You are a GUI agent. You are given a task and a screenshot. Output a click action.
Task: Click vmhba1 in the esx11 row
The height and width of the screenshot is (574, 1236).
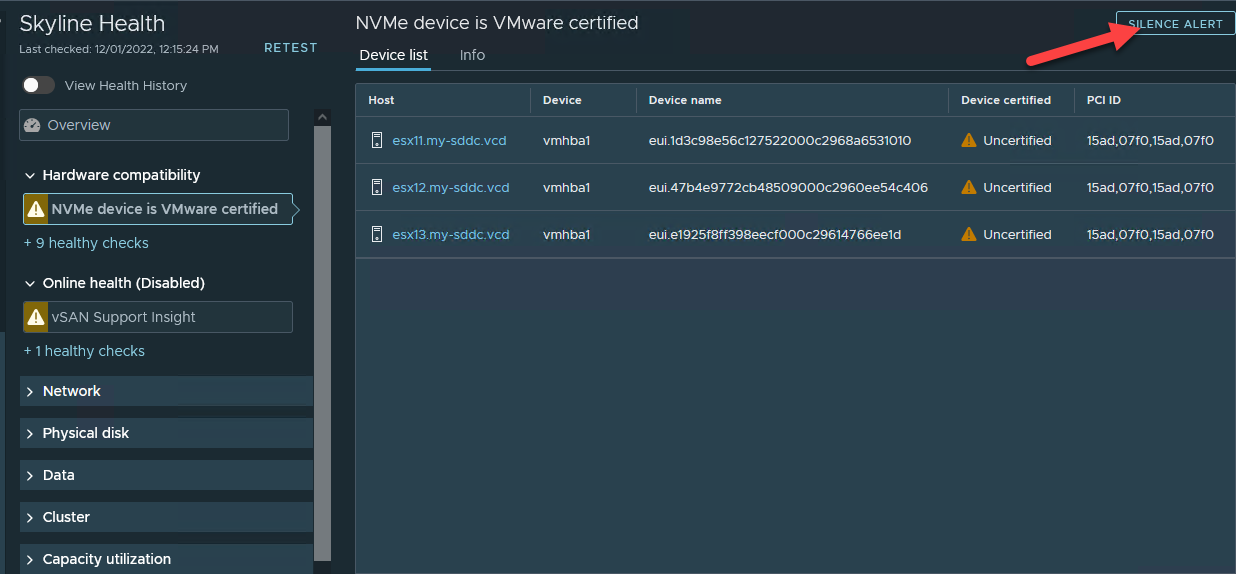(x=567, y=141)
